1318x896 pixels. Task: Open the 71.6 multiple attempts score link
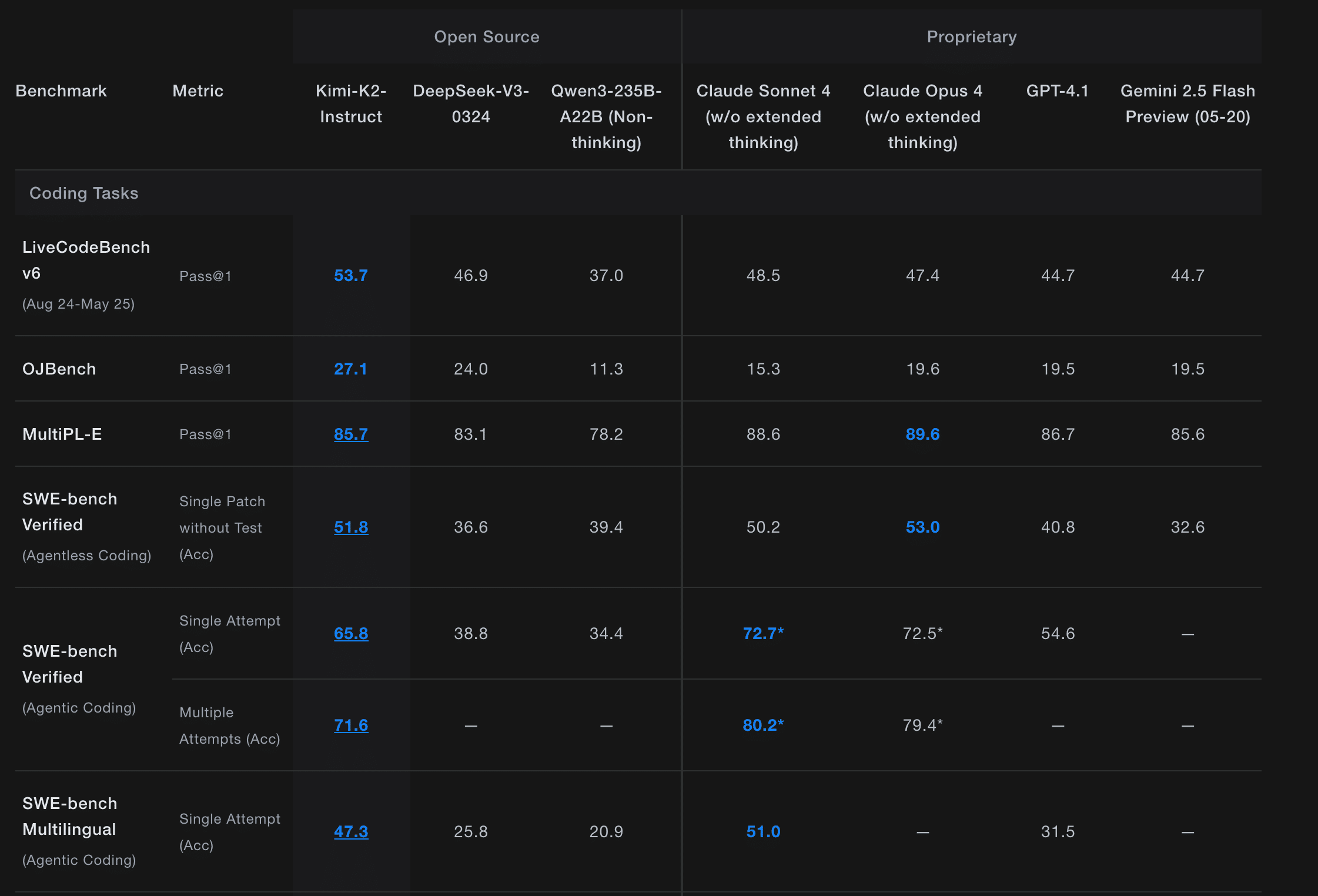pos(351,725)
